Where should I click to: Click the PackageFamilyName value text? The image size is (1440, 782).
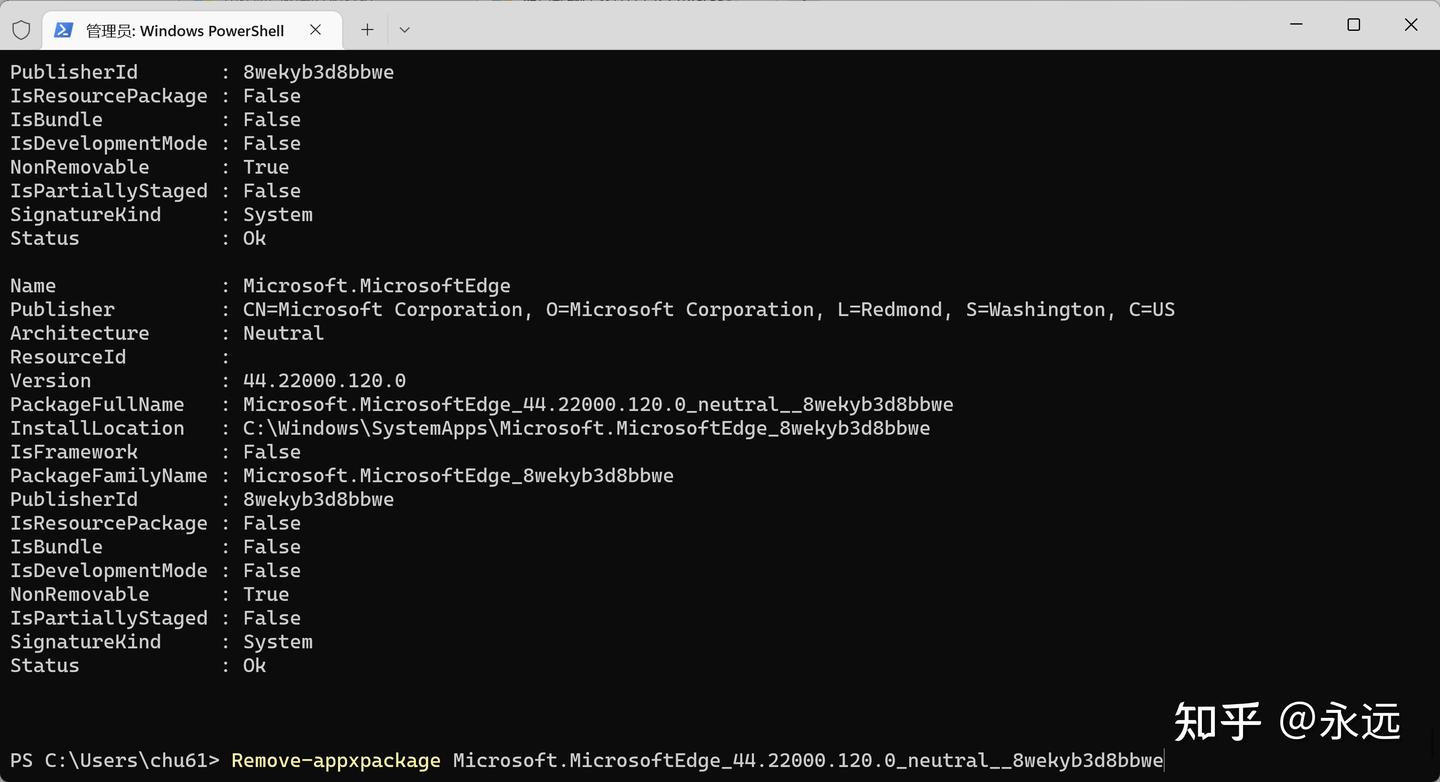459,476
